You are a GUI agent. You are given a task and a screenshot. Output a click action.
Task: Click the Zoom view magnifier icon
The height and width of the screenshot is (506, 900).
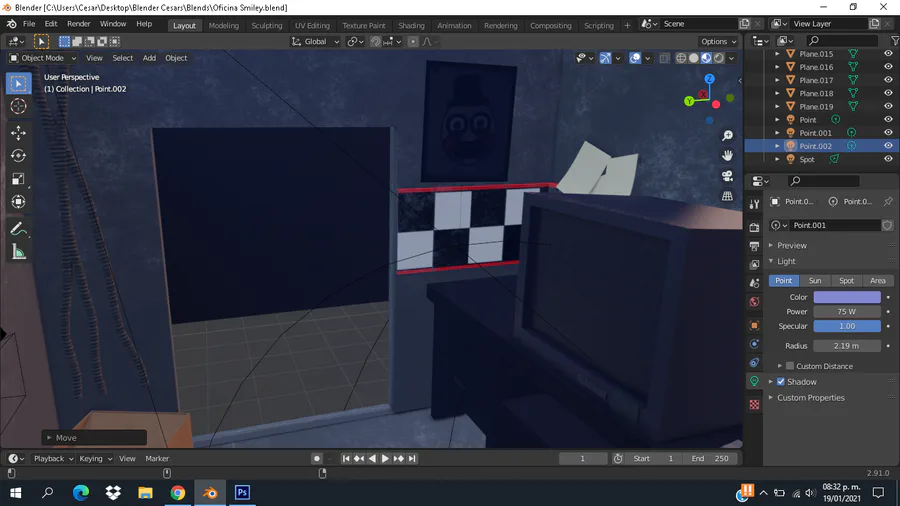(x=727, y=135)
